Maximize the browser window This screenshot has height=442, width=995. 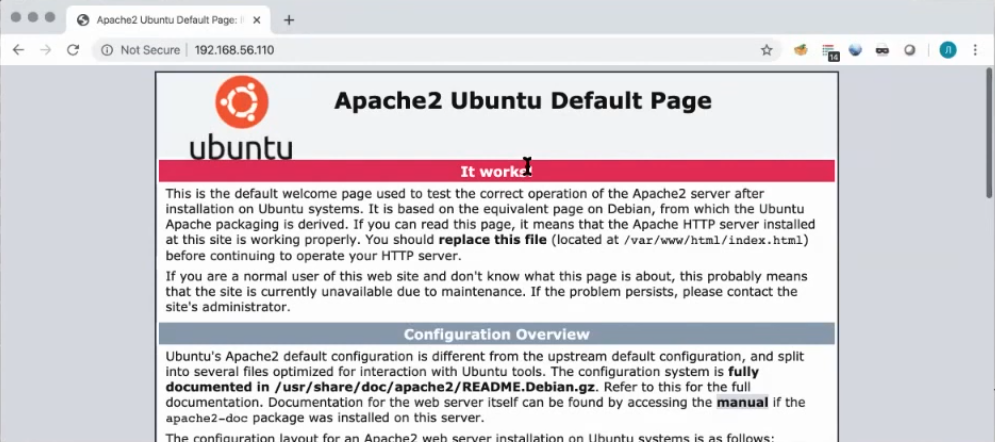(50, 17)
